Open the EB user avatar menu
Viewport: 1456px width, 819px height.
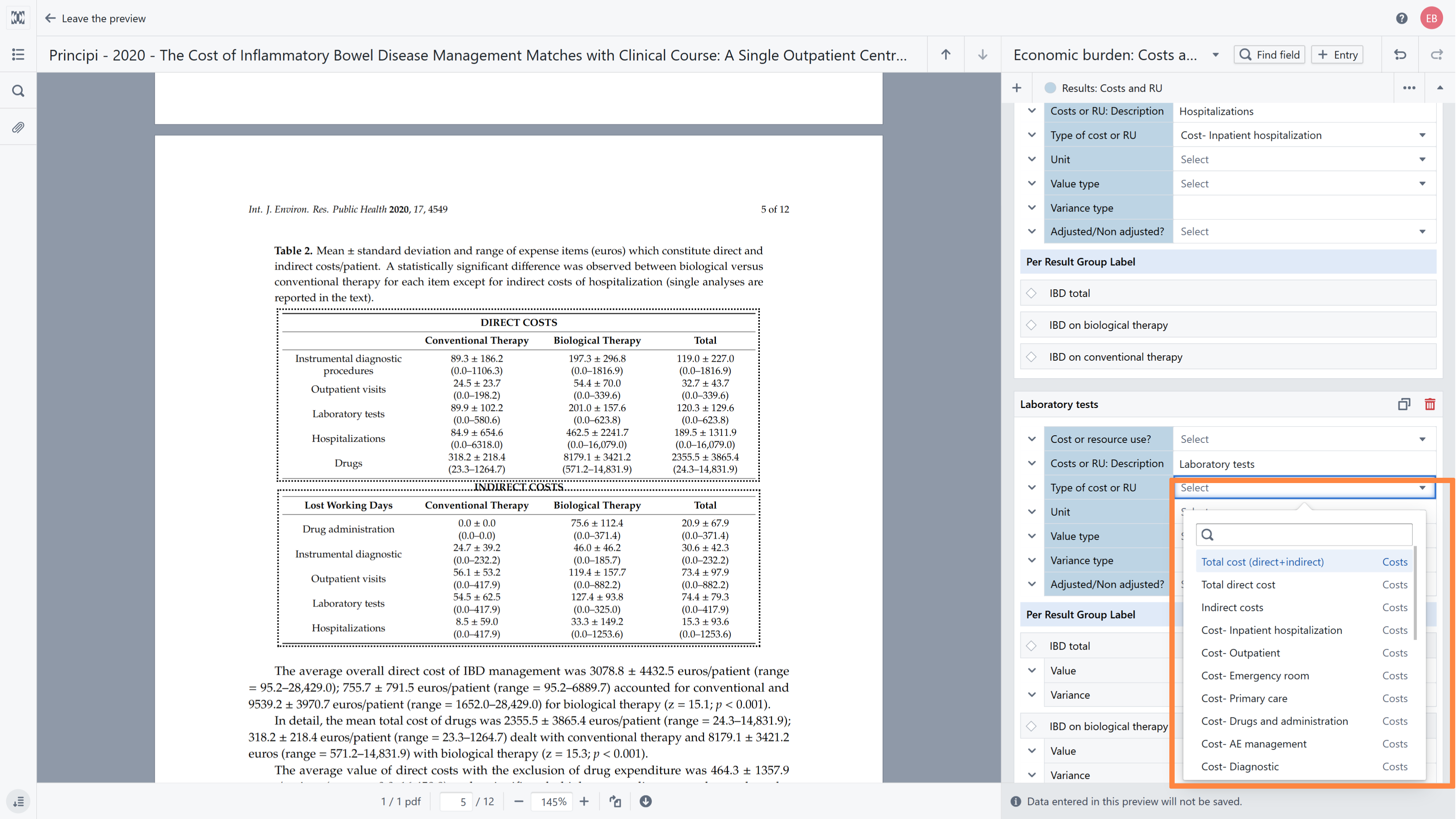(x=1431, y=18)
